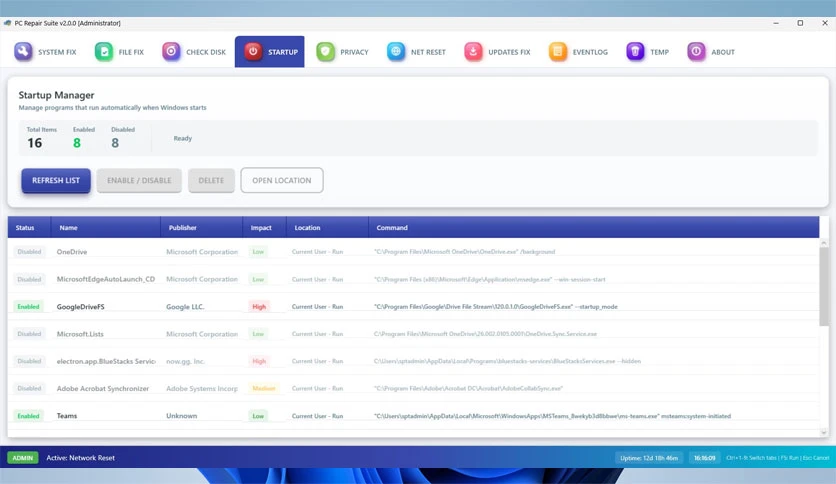This screenshot has width=836, height=484.
Task: Click the ADMIN badge in status bar
Action: point(22,458)
